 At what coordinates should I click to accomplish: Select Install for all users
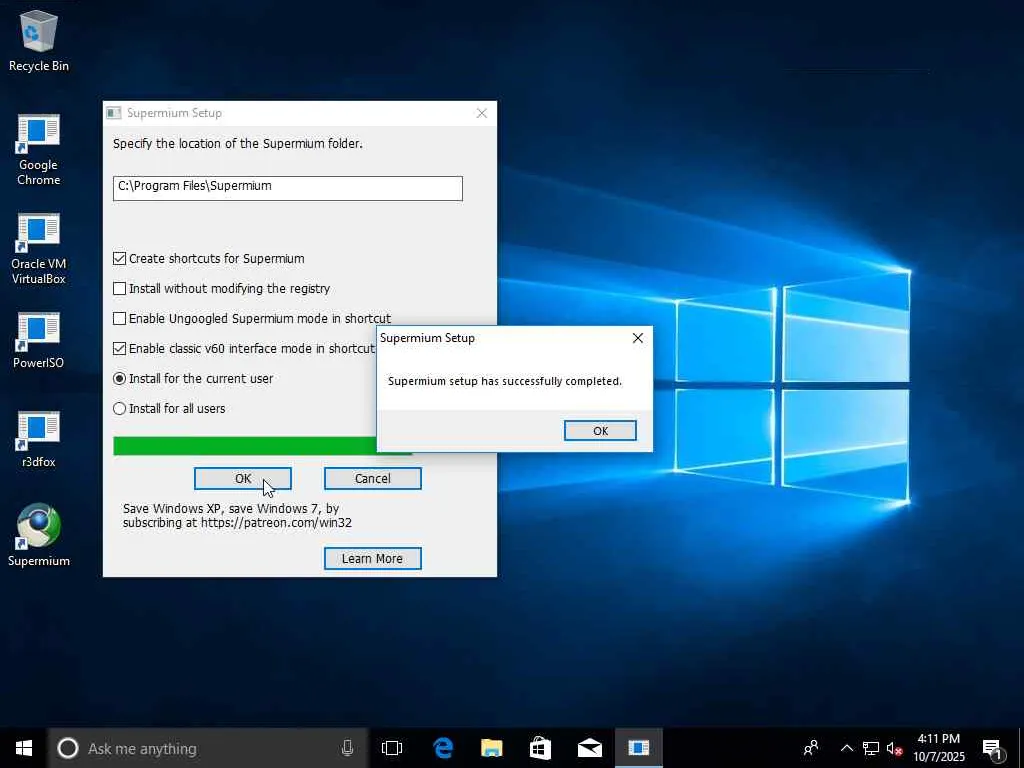[120, 409]
